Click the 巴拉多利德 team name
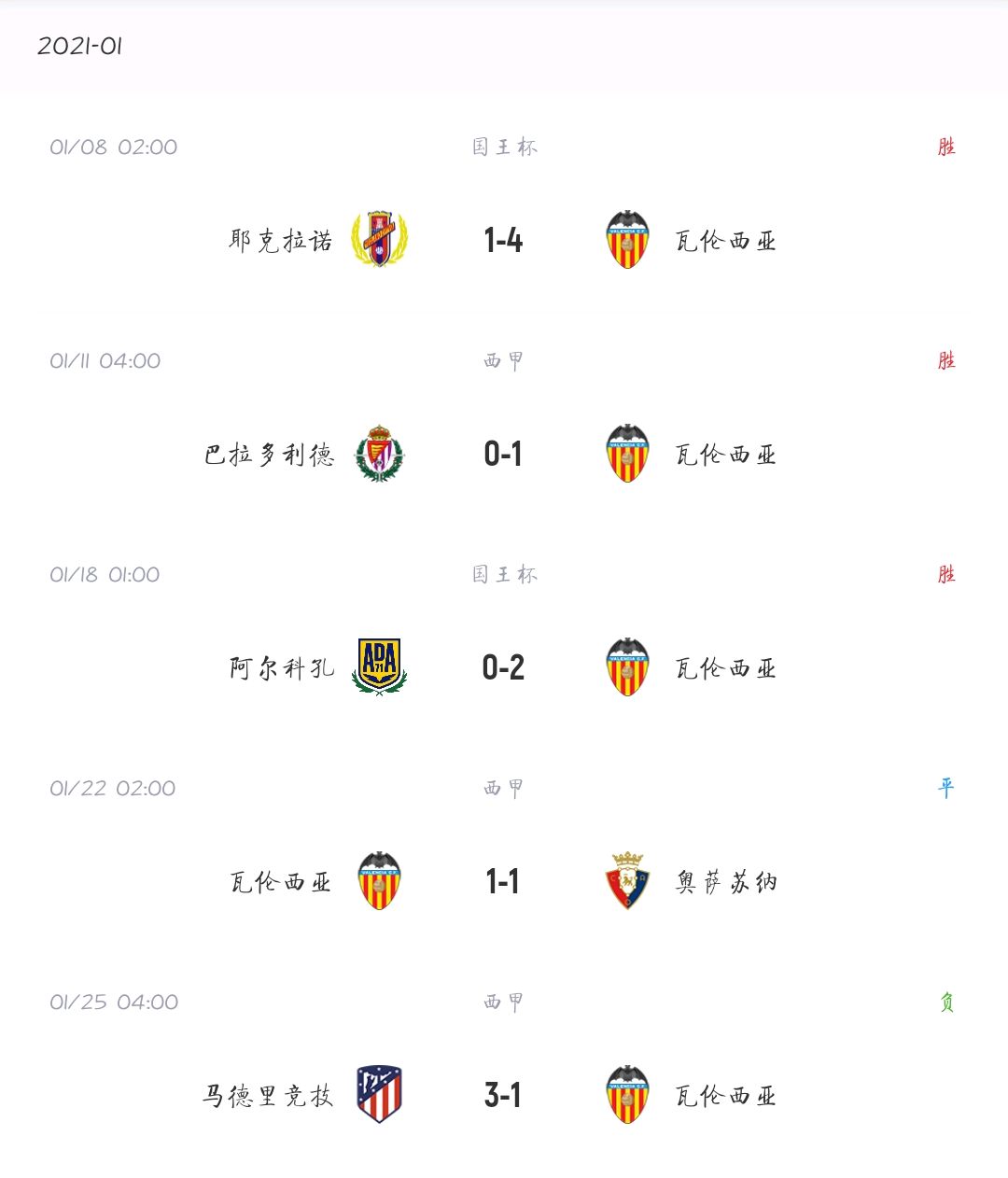Viewport: 1008px width, 1178px height. [x=269, y=455]
